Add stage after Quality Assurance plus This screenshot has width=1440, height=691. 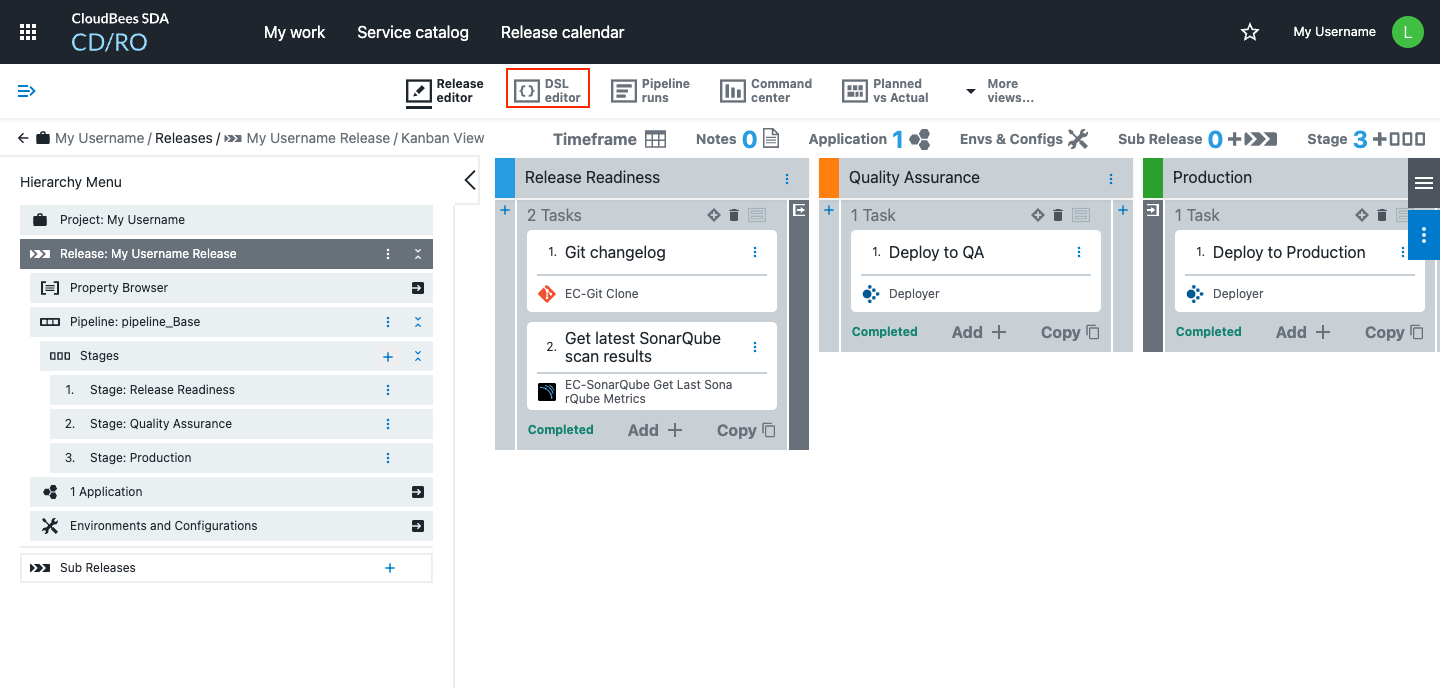[x=1123, y=210]
